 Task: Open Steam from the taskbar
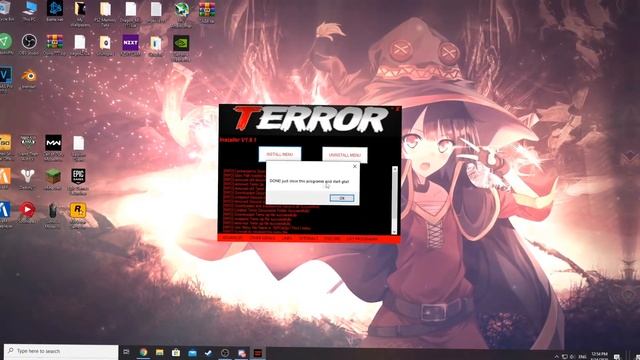(209, 353)
